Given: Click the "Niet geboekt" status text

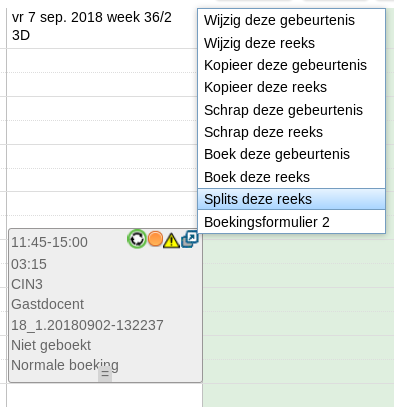Looking at the screenshot, I should (51, 345).
